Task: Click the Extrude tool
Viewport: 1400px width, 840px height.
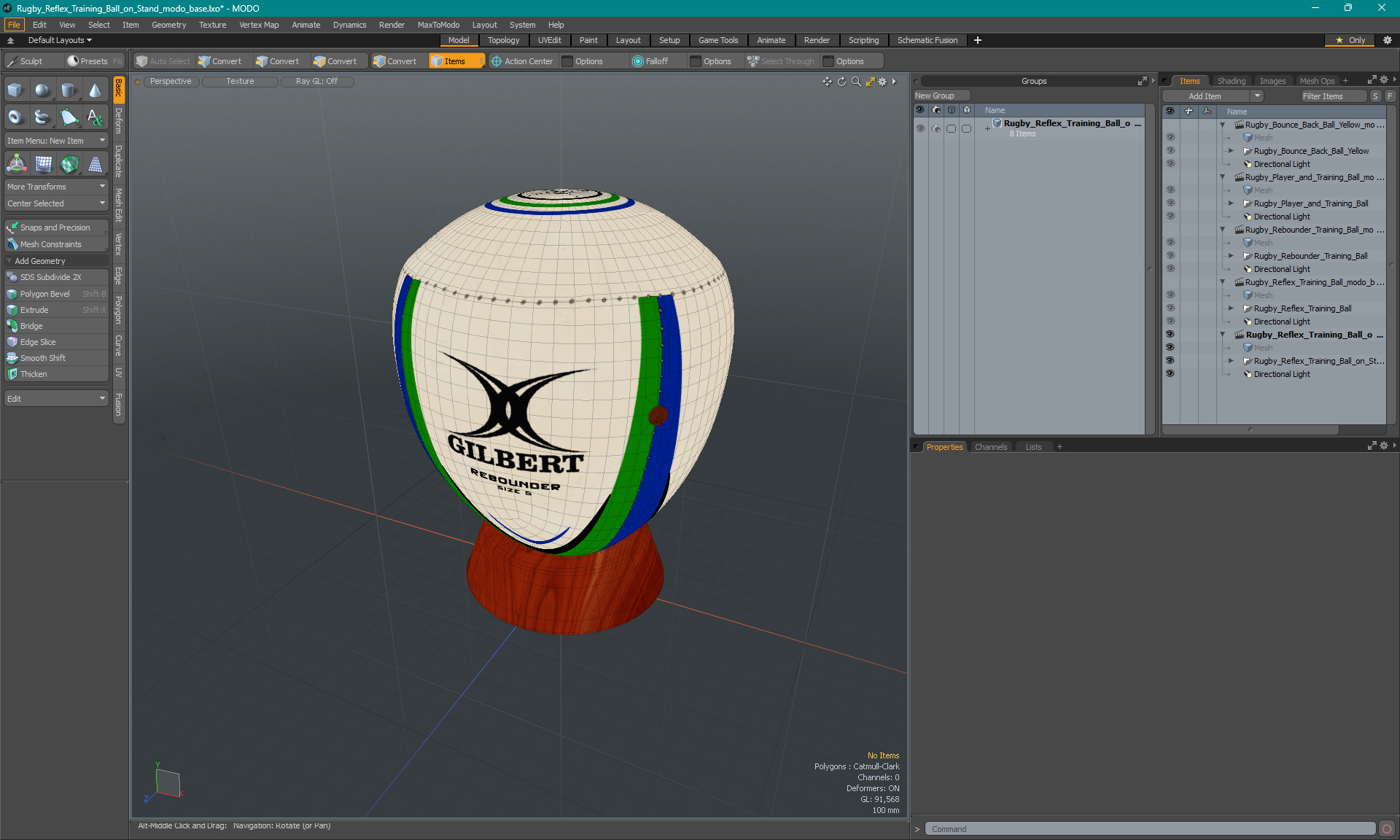Action: point(56,310)
